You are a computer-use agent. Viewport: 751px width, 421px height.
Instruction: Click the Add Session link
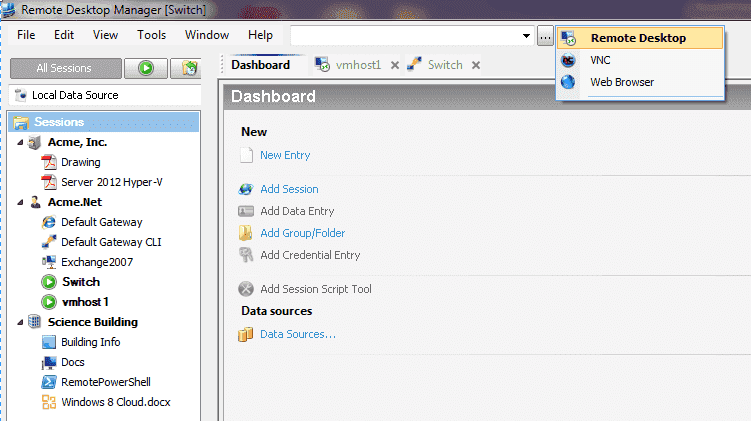click(x=289, y=189)
